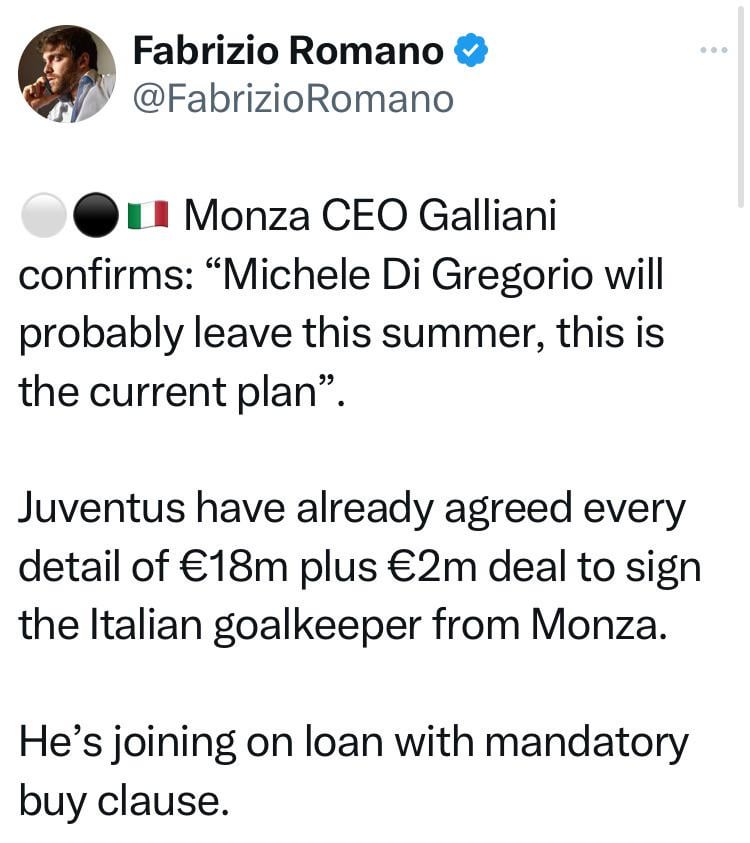Click the Fabrizio Romano display name
The width and height of the screenshot is (750, 843).
click(288, 51)
